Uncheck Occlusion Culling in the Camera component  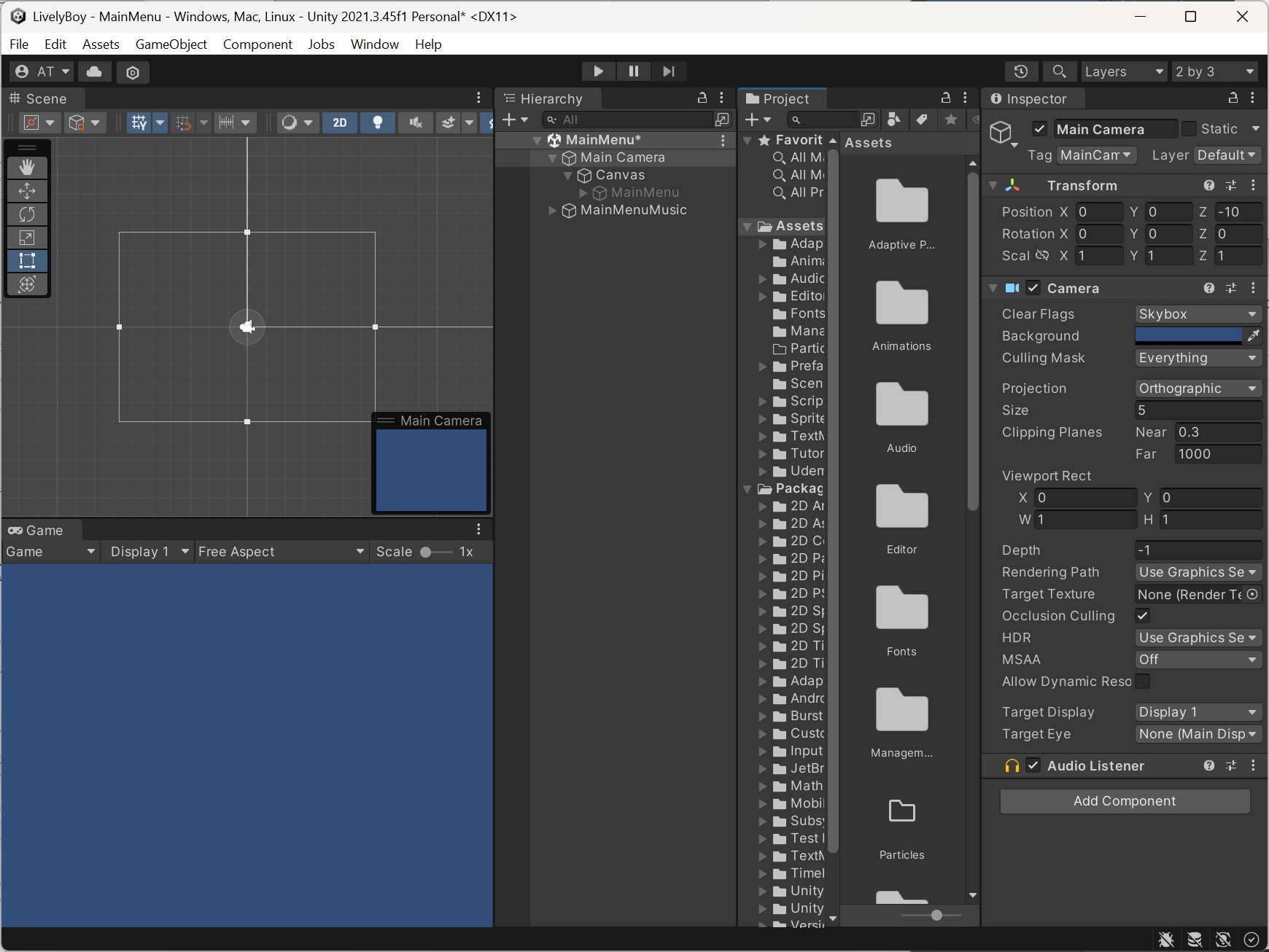(1143, 615)
